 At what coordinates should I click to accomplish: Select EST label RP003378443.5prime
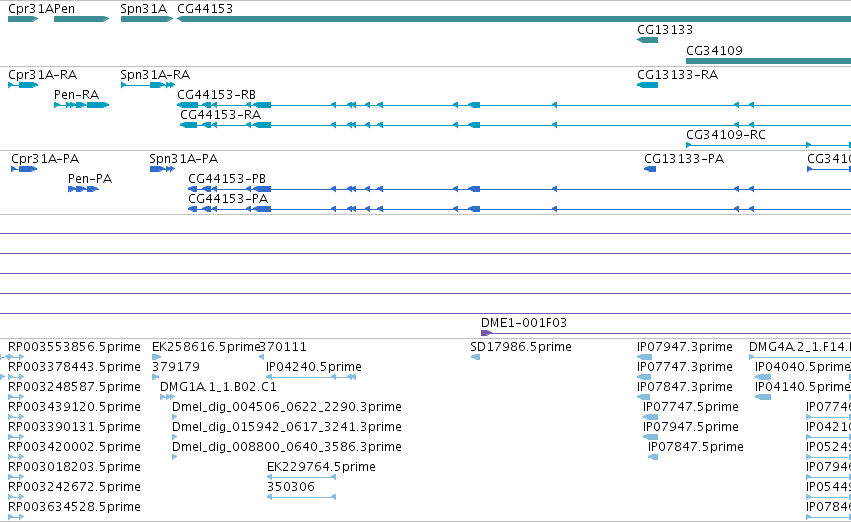point(74,367)
